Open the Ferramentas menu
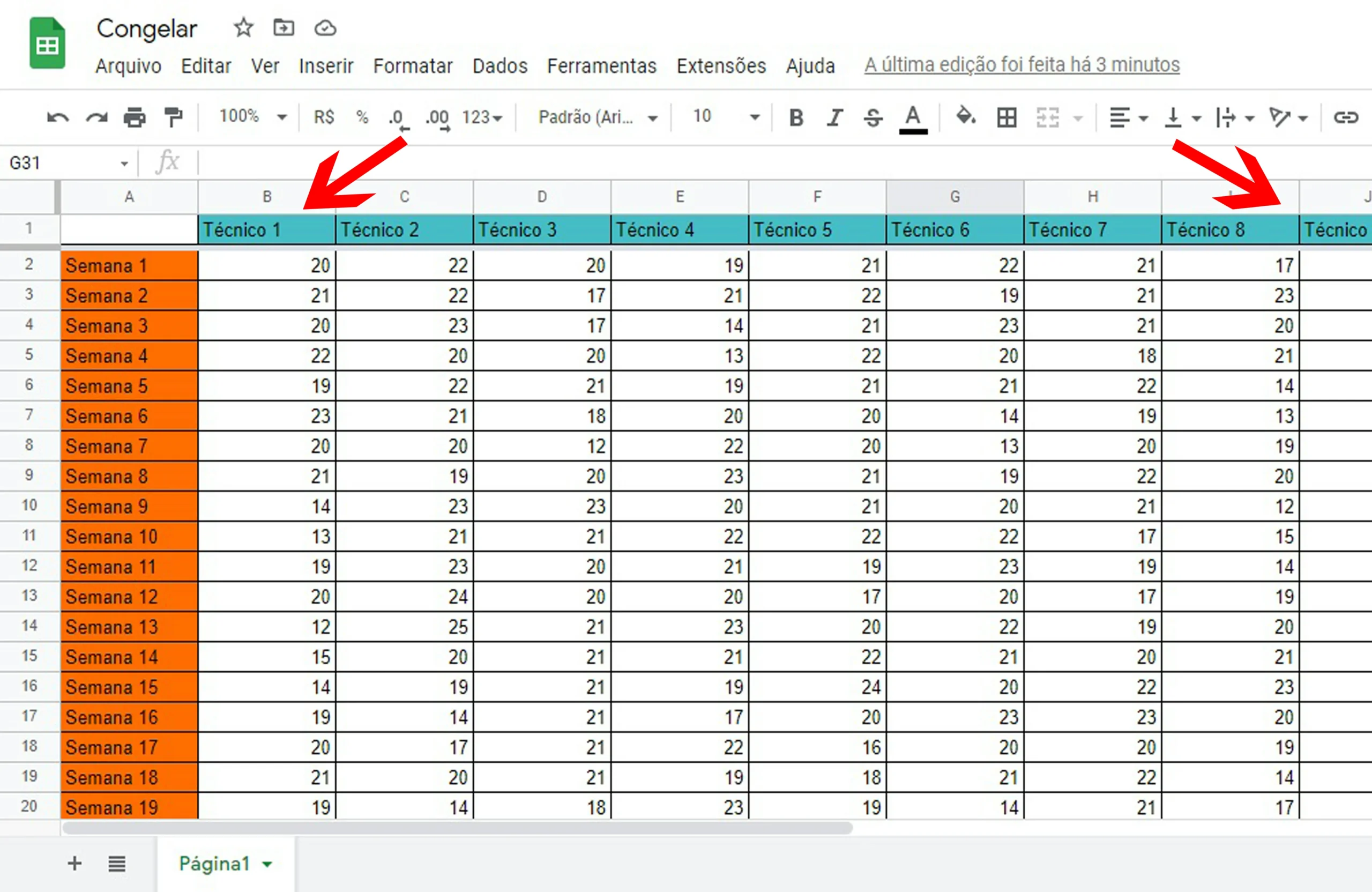 (x=602, y=66)
